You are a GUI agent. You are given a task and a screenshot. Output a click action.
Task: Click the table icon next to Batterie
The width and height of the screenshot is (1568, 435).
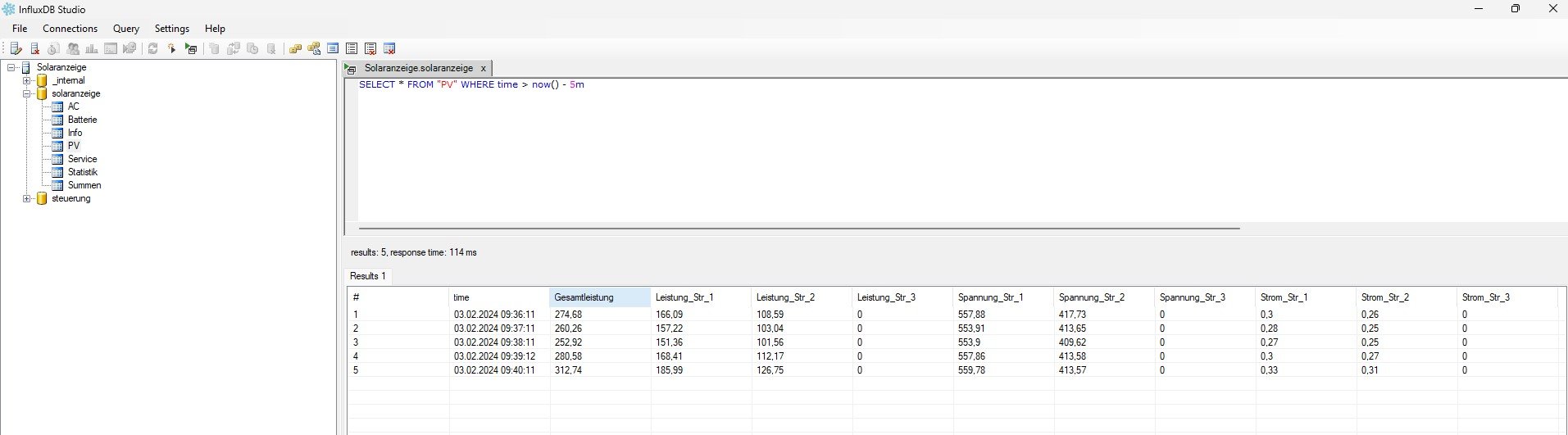[57, 120]
